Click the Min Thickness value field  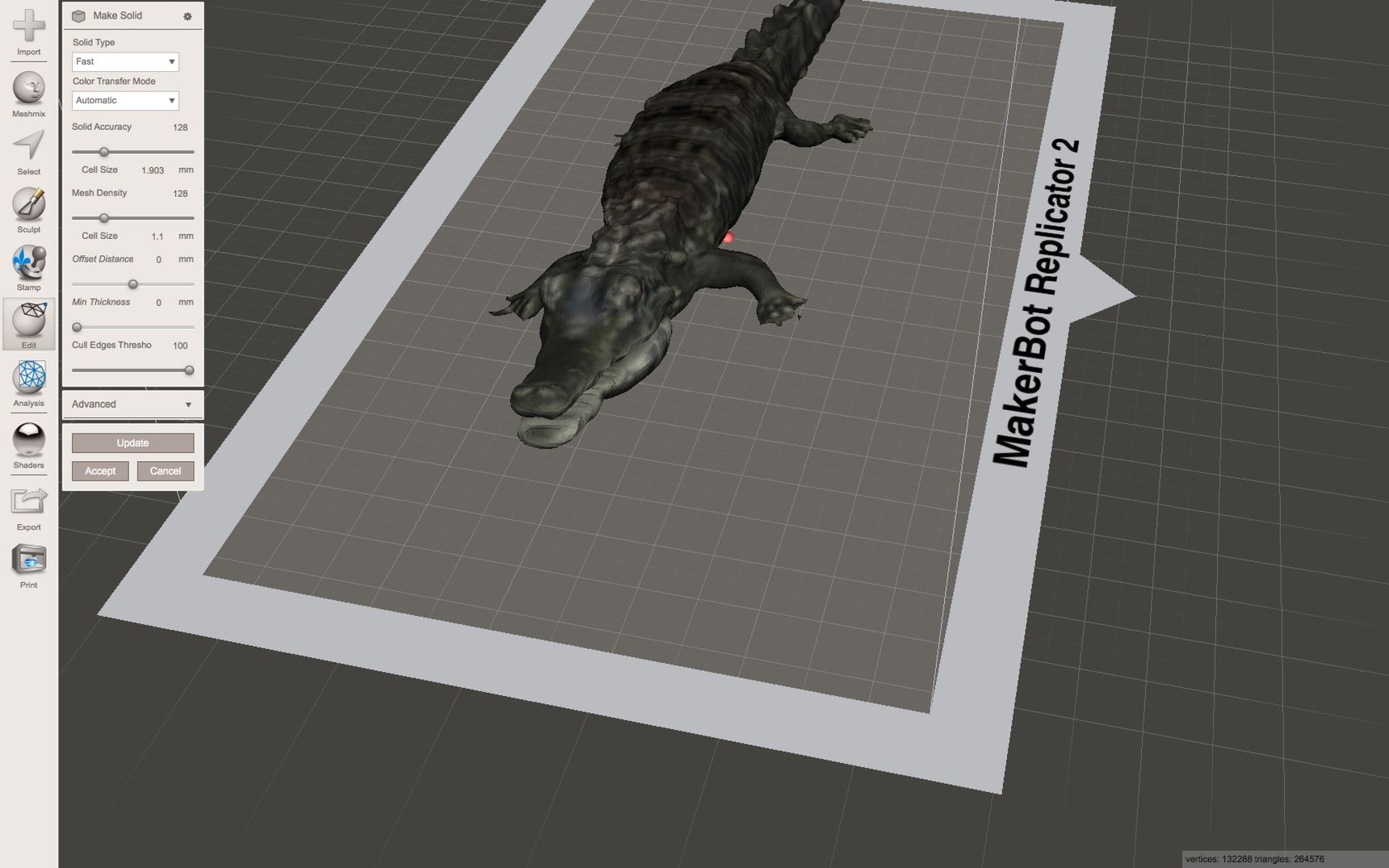[158, 303]
